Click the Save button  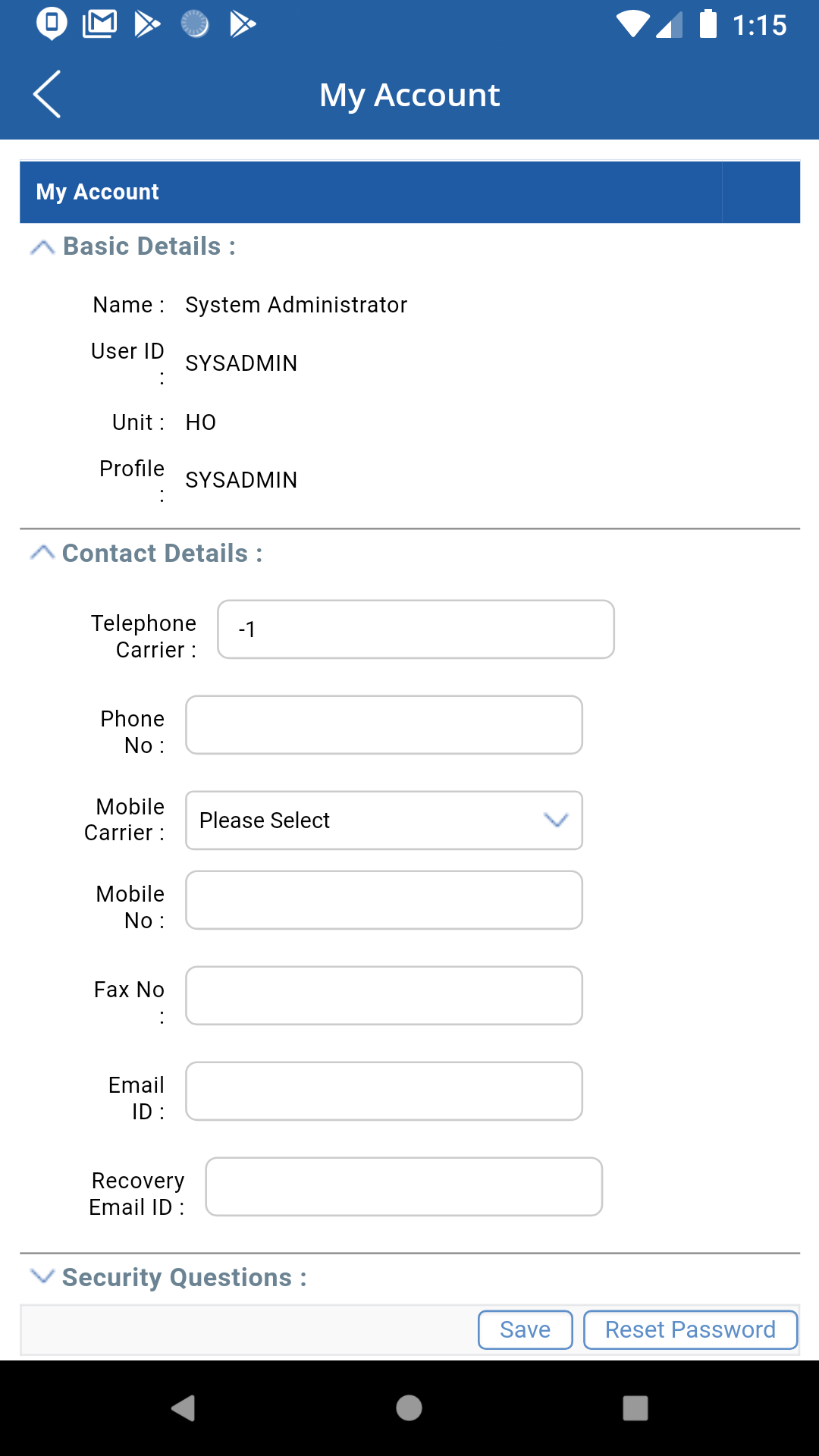click(x=526, y=1330)
